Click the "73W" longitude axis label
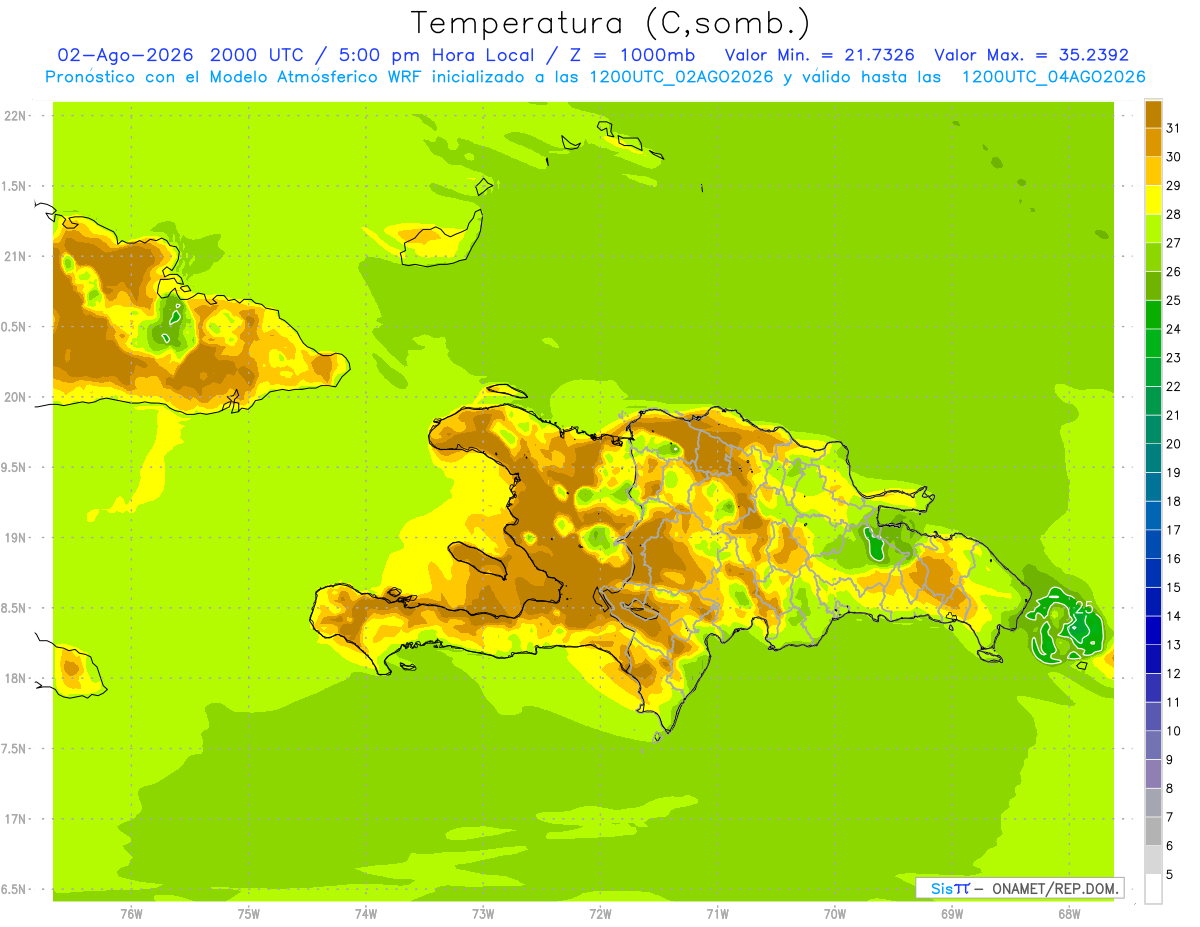 pos(483,914)
